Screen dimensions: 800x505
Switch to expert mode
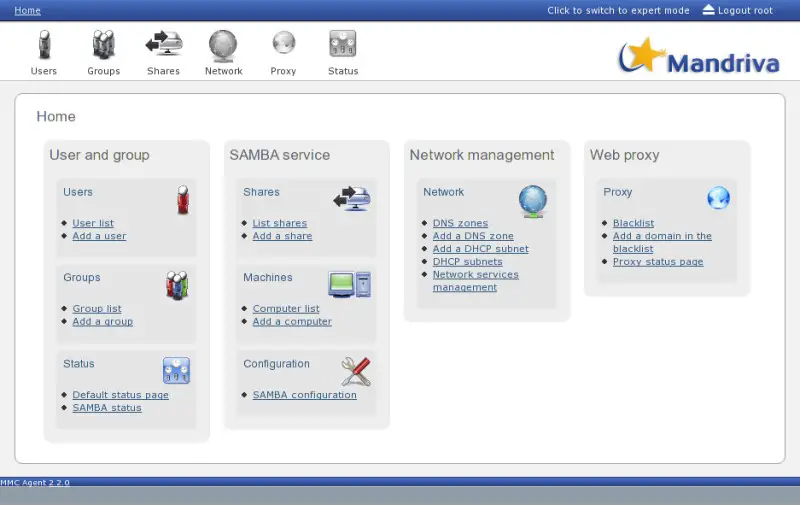tap(618, 10)
